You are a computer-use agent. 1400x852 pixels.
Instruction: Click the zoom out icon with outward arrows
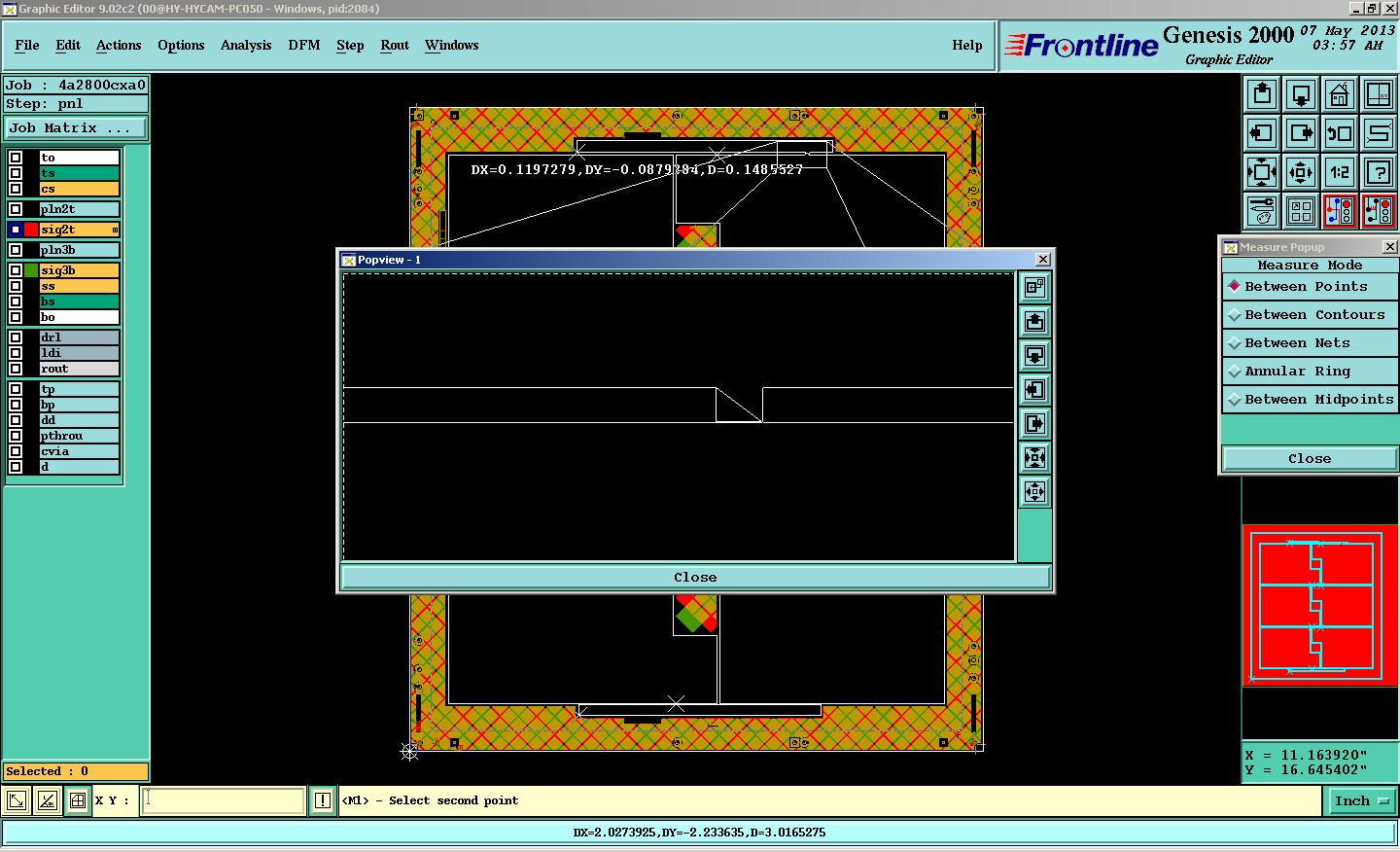1301,172
